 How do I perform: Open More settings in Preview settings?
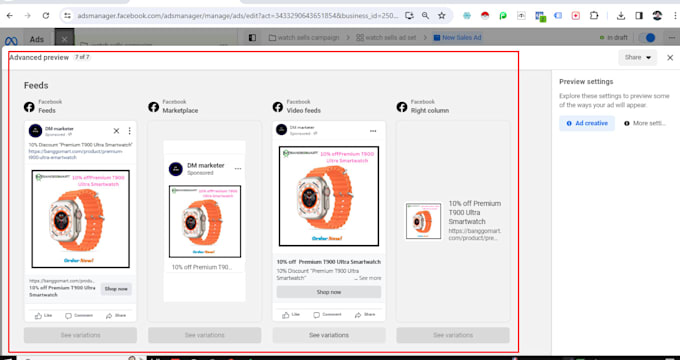tap(645, 123)
